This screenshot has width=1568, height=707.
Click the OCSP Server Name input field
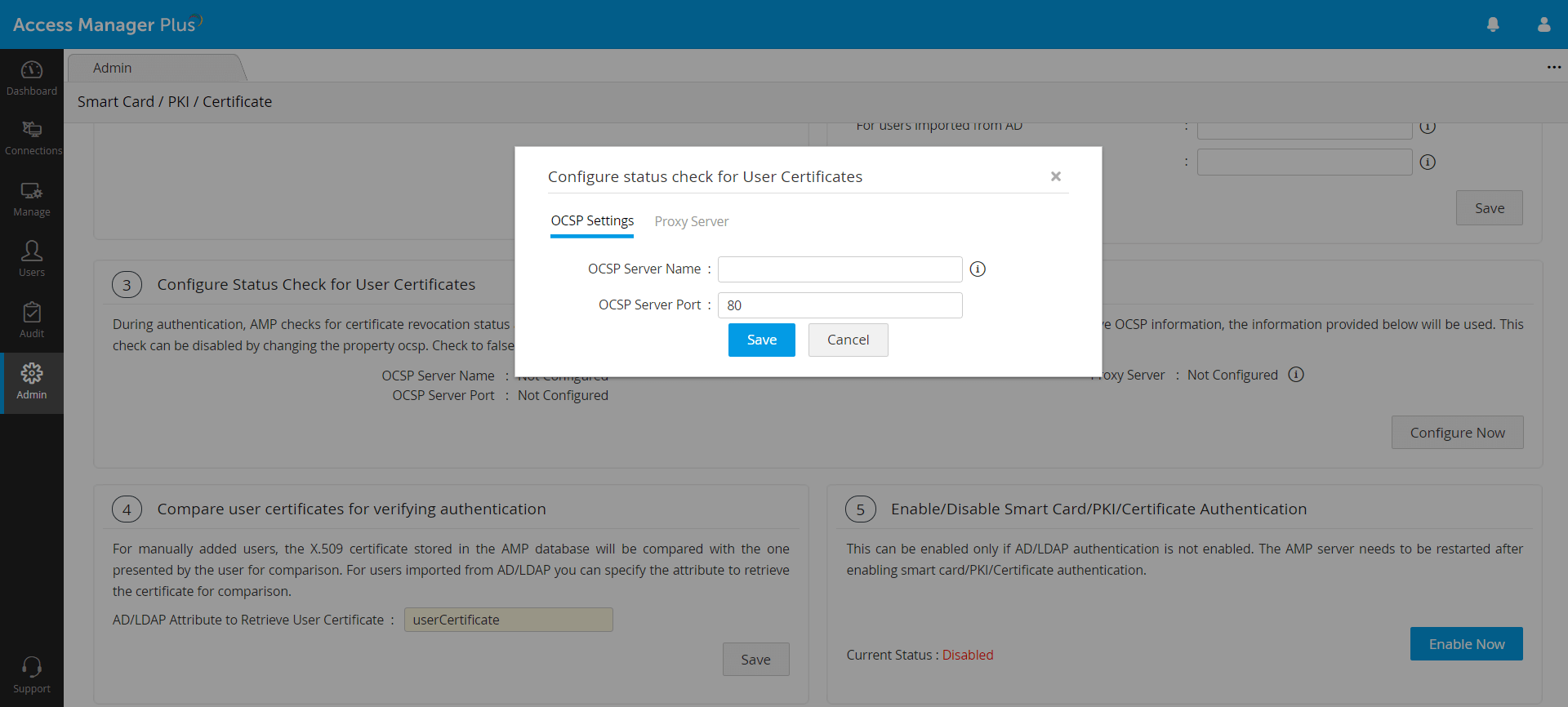(x=840, y=269)
